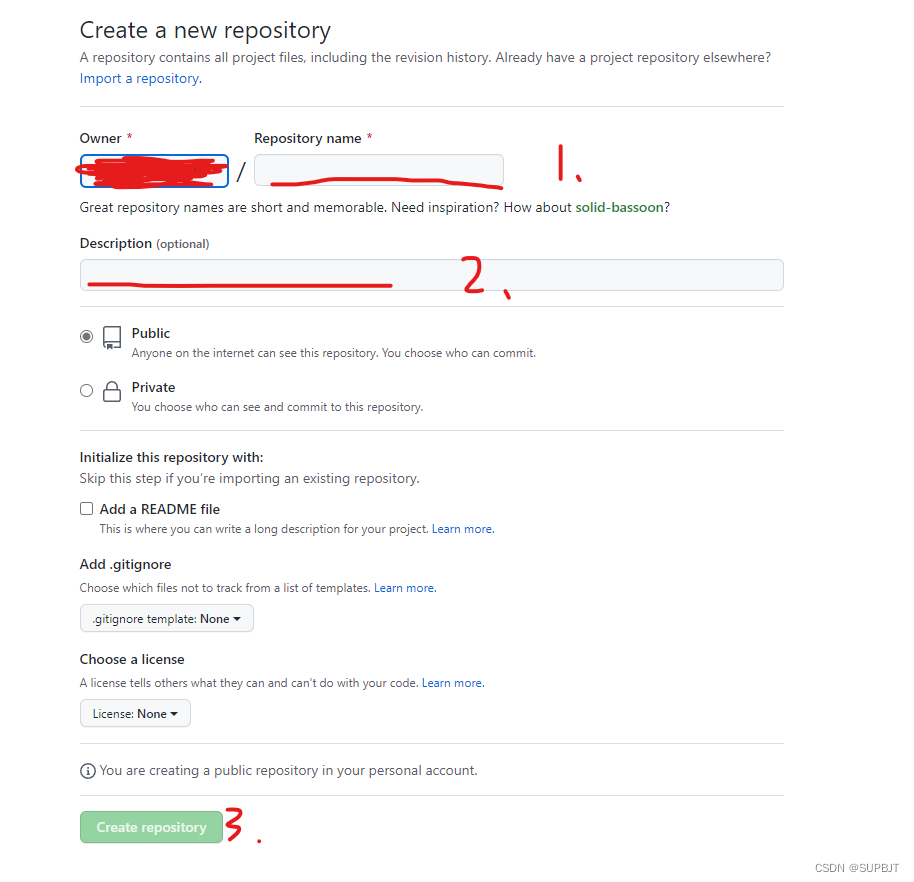The width and height of the screenshot is (914, 882).
Task: Select the Public radio button
Action: [86, 336]
